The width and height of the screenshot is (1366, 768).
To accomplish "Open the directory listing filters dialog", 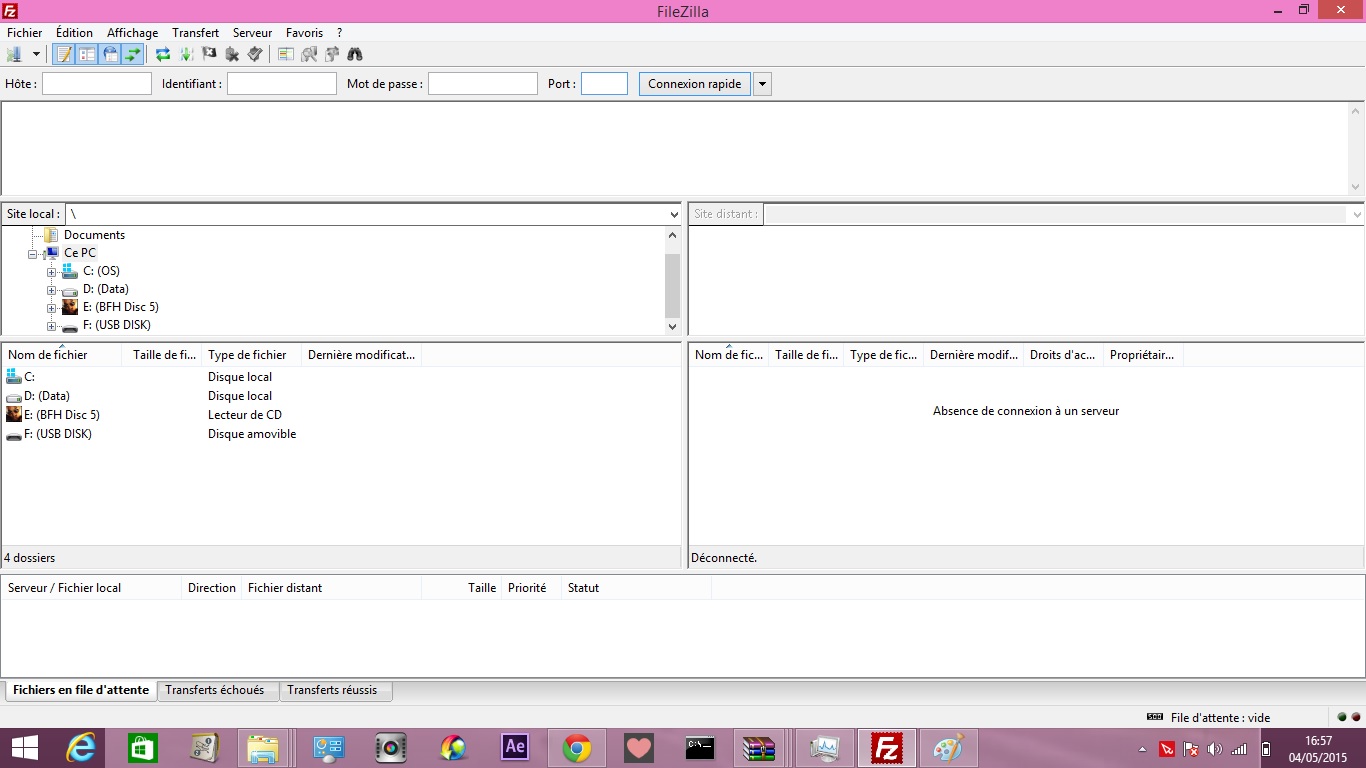I will (x=286, y=54).
